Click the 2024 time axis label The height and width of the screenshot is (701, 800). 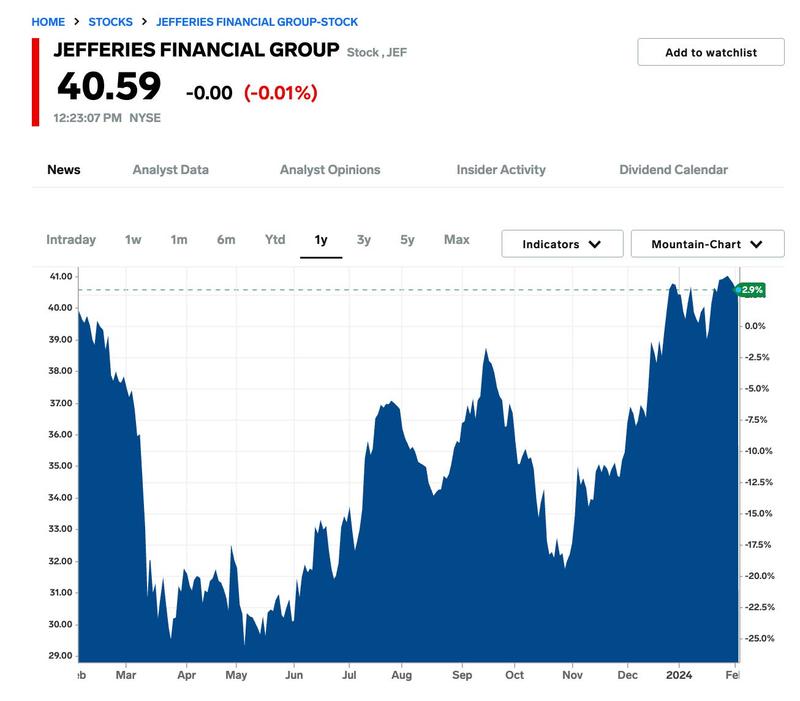[679, 675]
